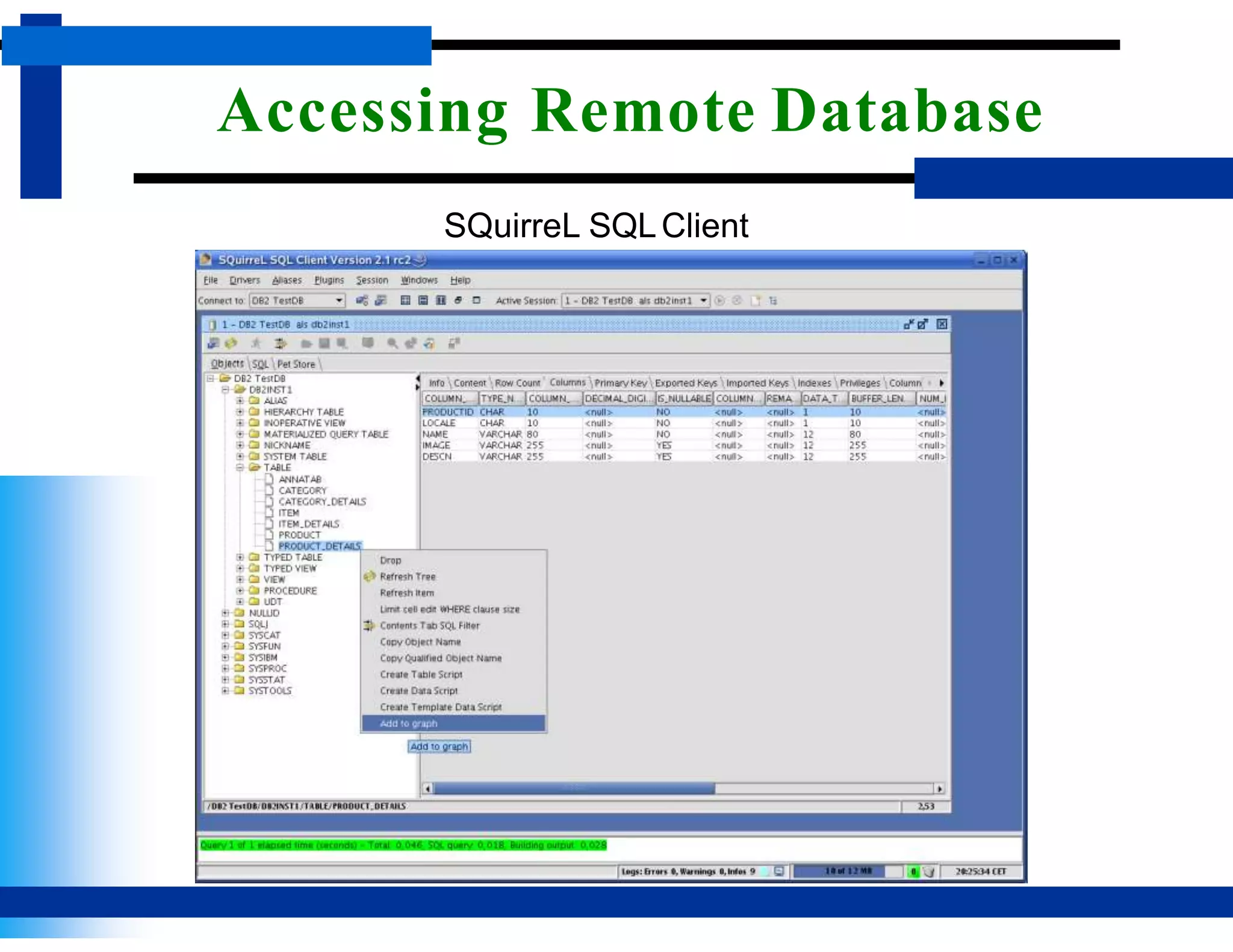1233x952 pixels.
Task: Collapse the TABLE folder node
Action: point(240,468)
